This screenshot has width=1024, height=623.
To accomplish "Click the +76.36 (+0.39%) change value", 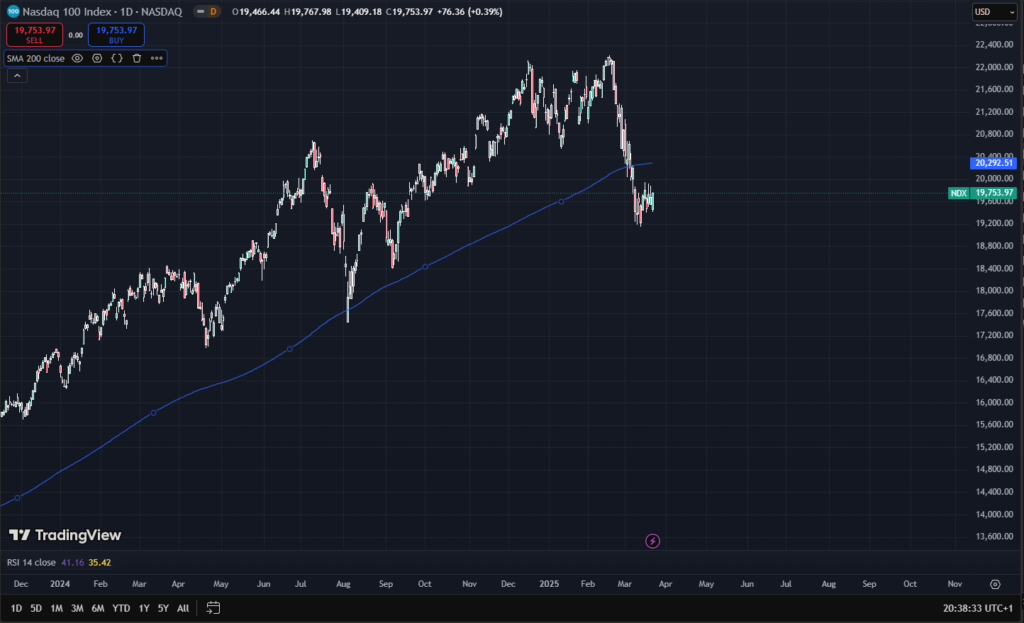I will click(469, 12).
